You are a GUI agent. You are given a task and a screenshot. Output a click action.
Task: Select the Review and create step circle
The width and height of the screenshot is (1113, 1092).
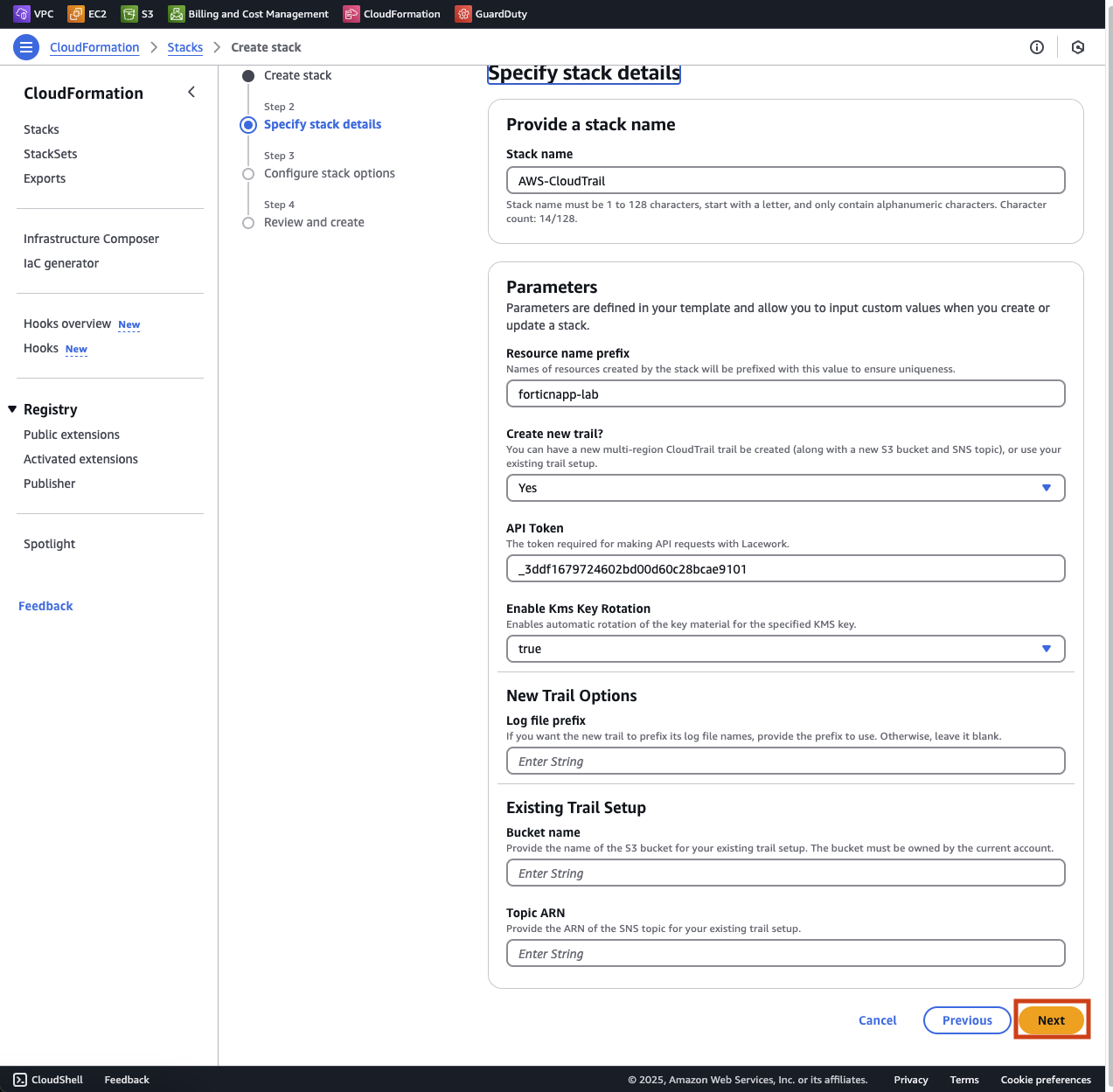[248, 223]
